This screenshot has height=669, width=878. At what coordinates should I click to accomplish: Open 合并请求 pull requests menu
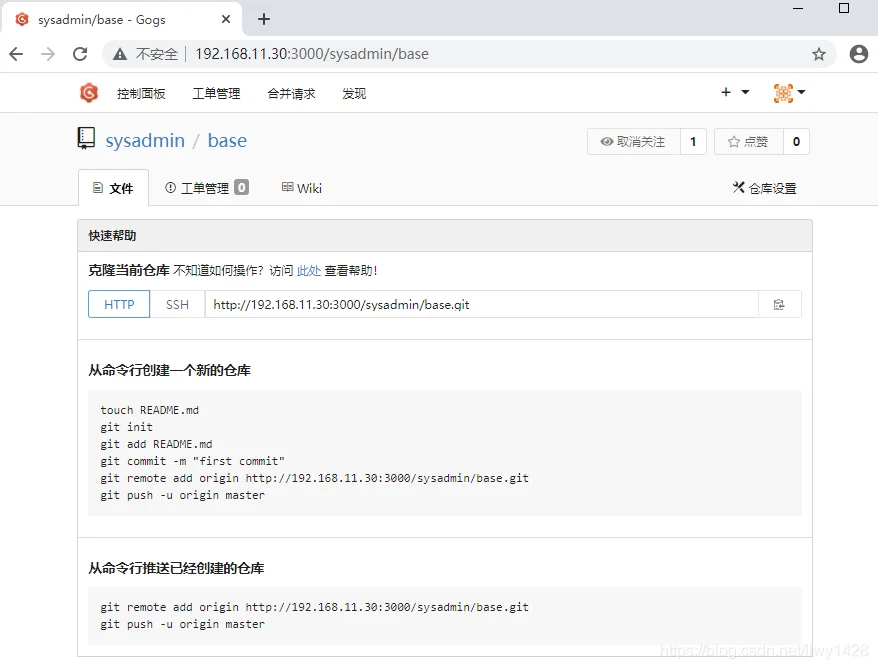(x=291, y=93)
